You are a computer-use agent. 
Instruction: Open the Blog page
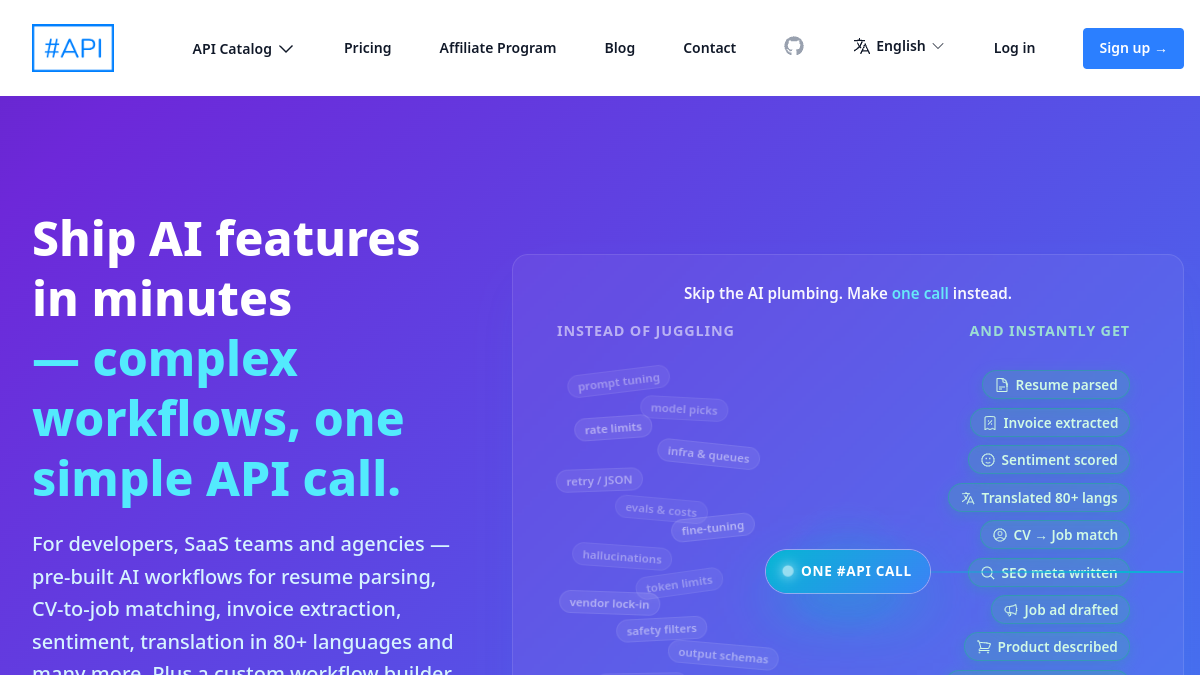click(620, 48)
